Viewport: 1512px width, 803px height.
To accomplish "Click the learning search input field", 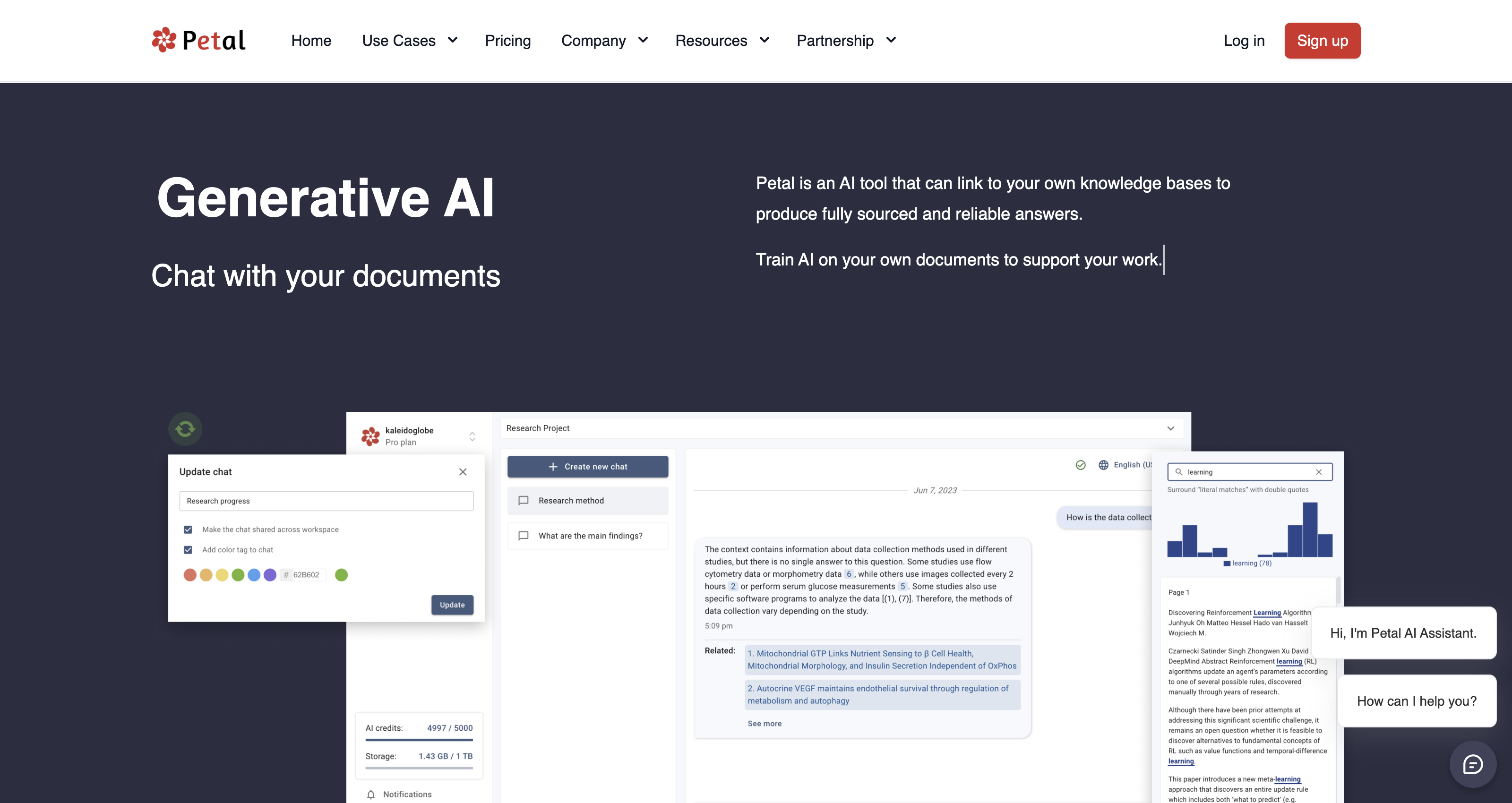I will coord(1250,472).
